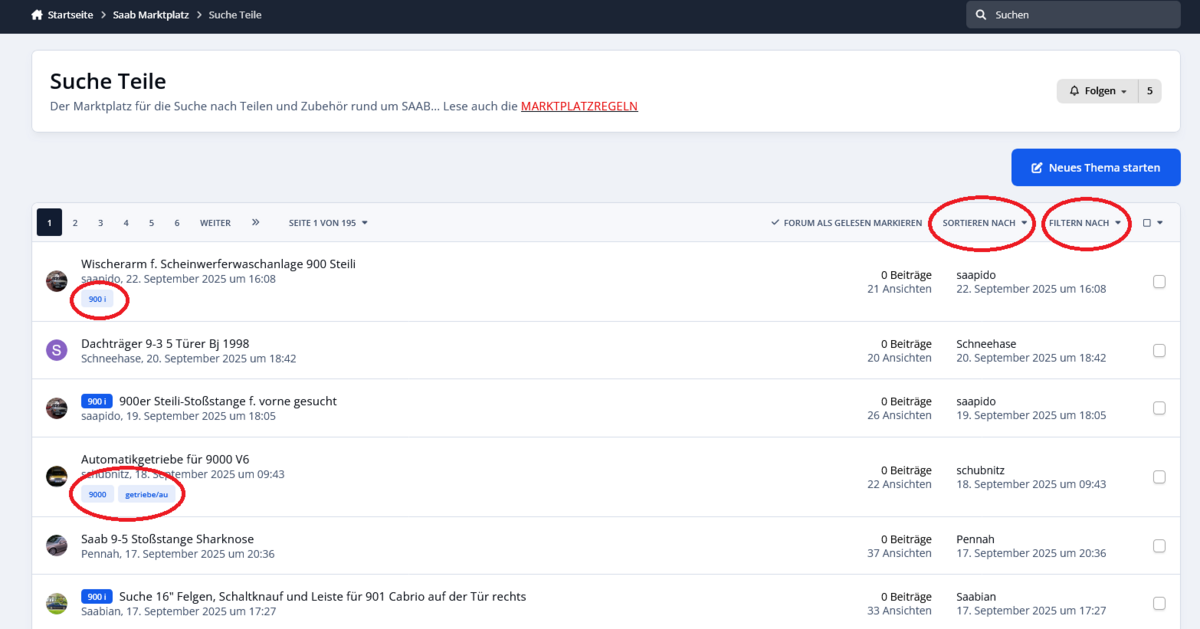Open Schneehase's purple S avatar
1200x629 pixels.
click(x=57, y=350)
